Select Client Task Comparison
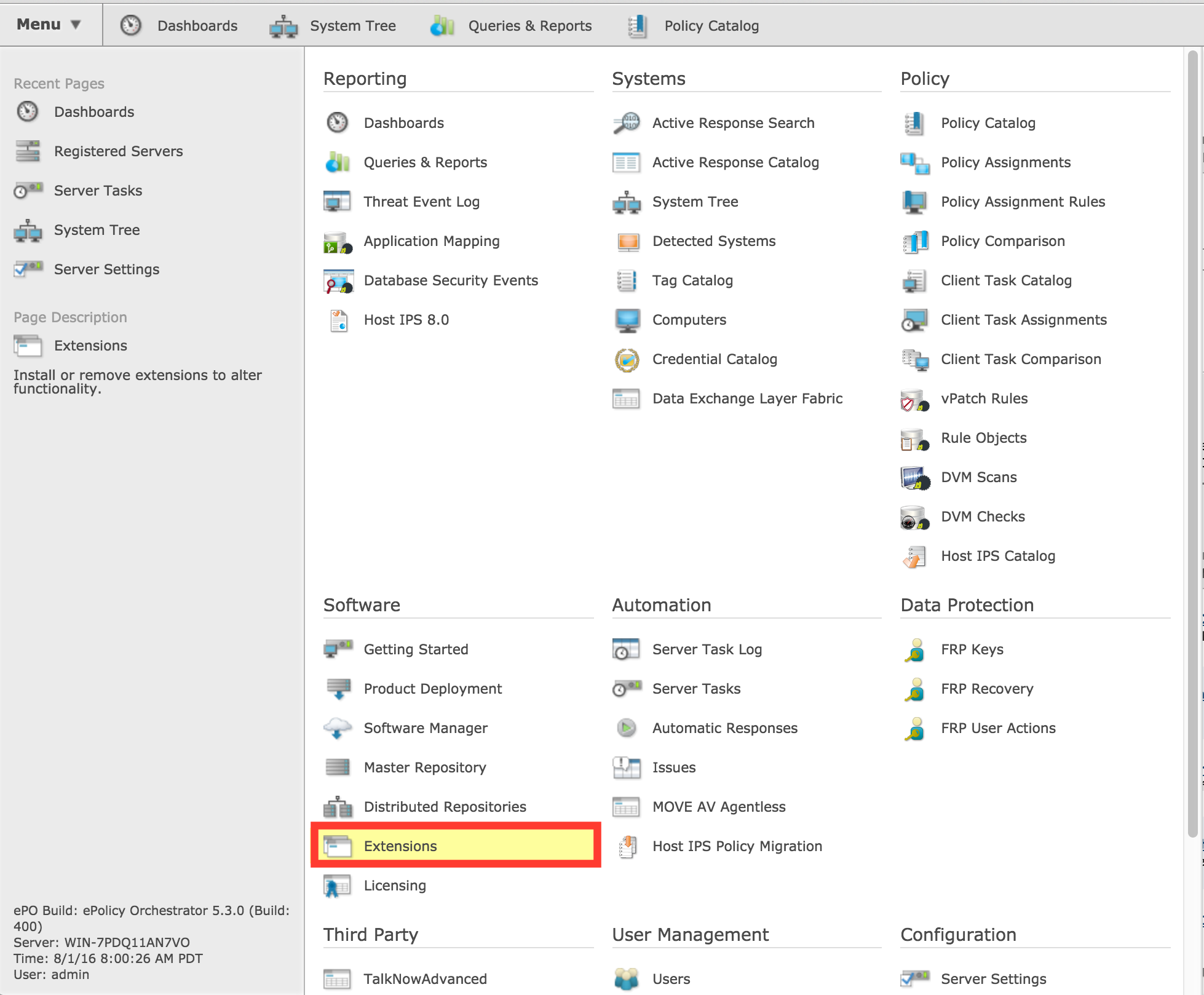 [x=1002, y=359]
